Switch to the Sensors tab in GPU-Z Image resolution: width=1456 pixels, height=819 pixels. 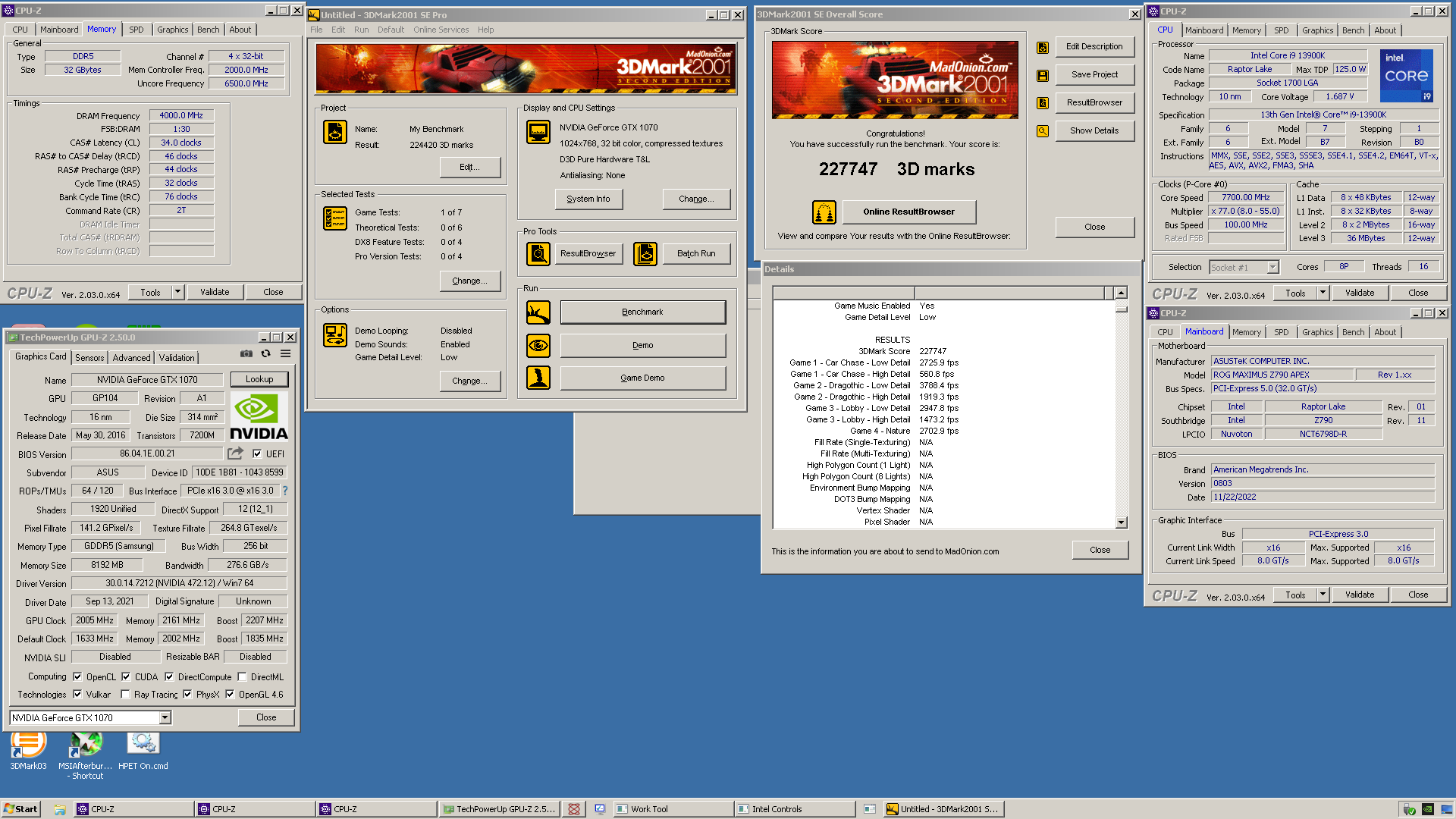tap(89, 357)
